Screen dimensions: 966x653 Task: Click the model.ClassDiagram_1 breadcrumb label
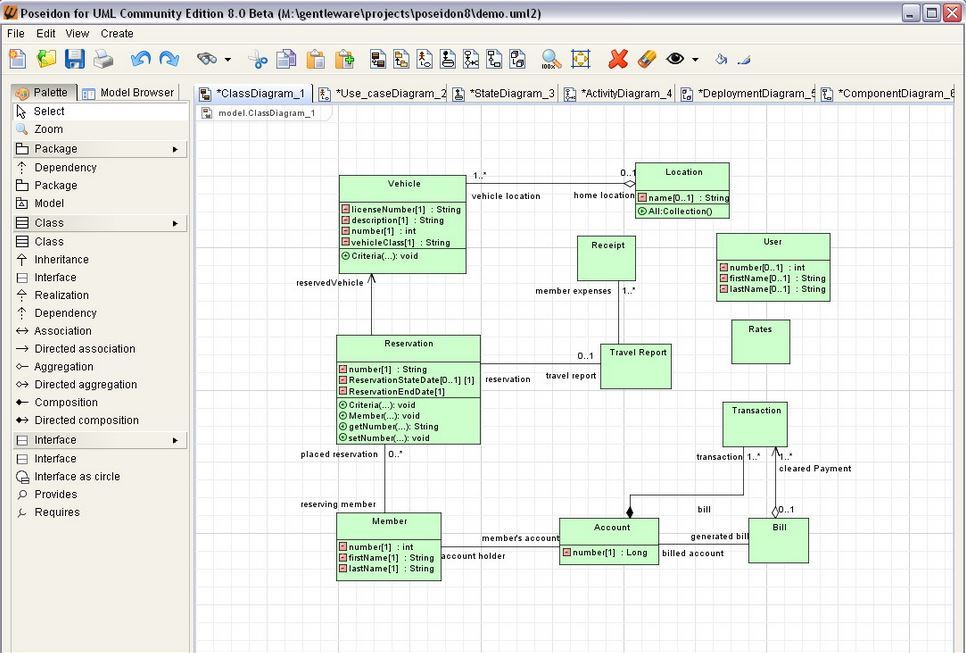pyautogui.click(x=266, y=113)
